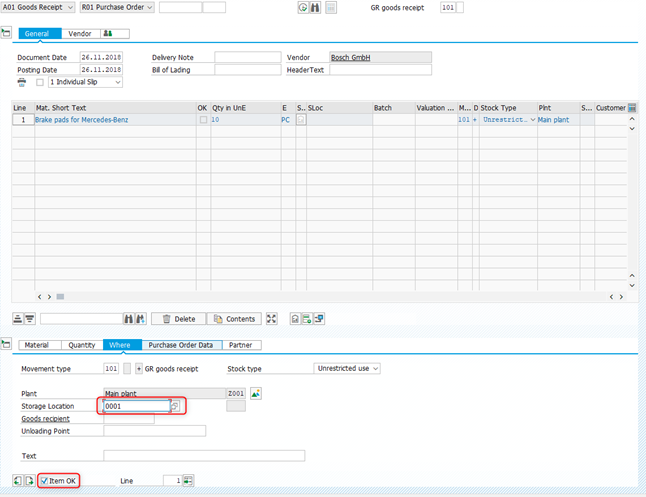
Task: Select the Where tab
Action: (x=122, y=345)
